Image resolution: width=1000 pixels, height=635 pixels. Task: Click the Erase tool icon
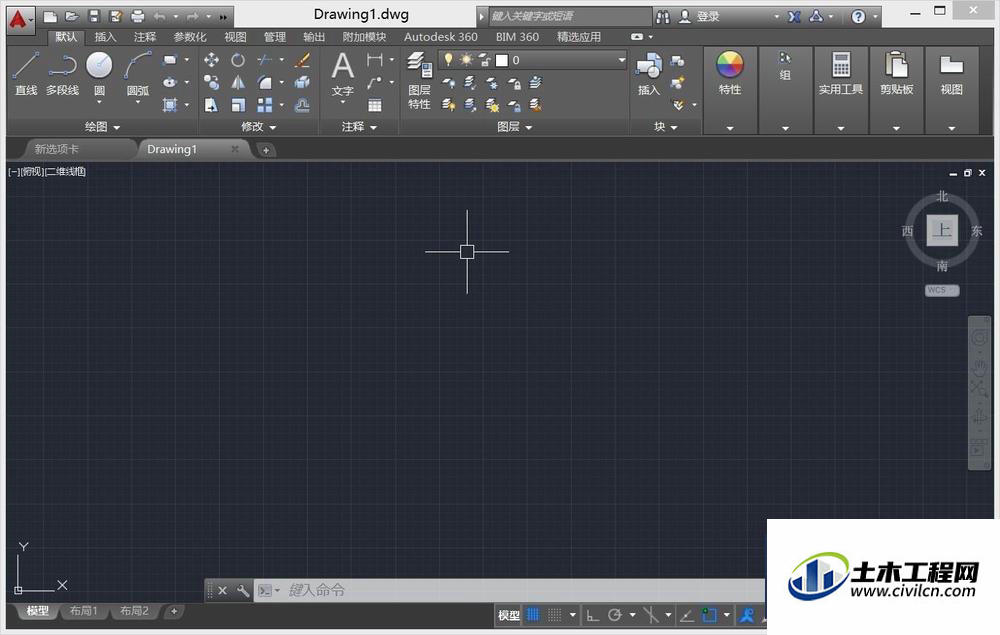(x=302, y=61)
